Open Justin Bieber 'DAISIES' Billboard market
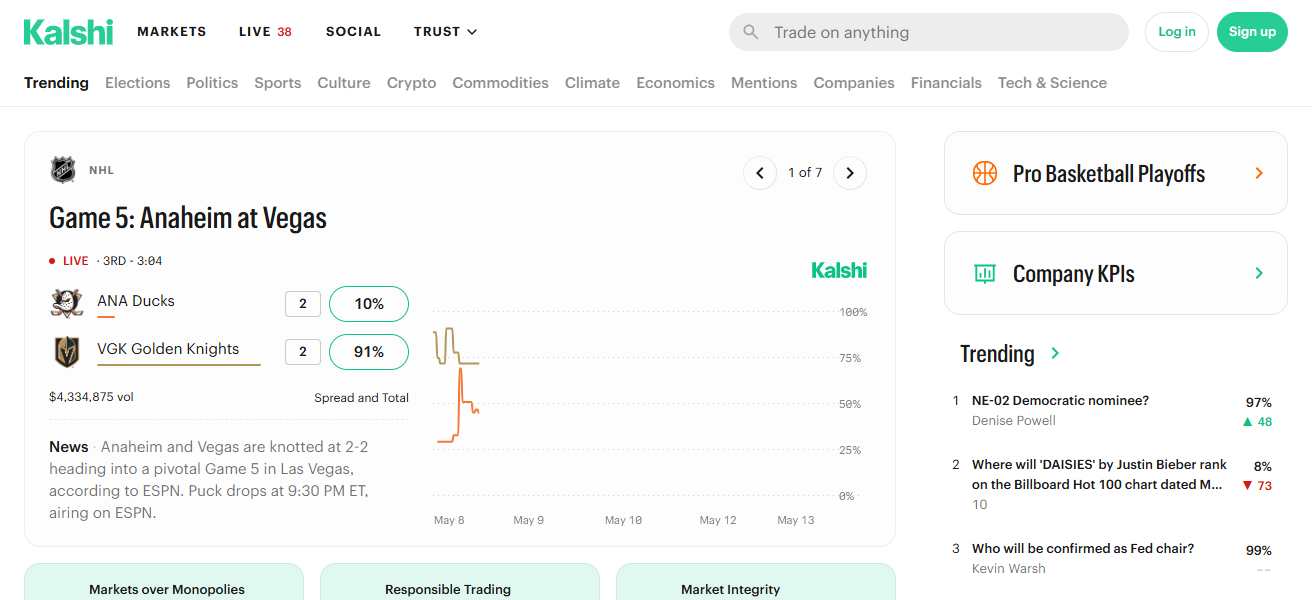Image resolution: width=1312 pixels, height=600 pixels. [1099, 474]
